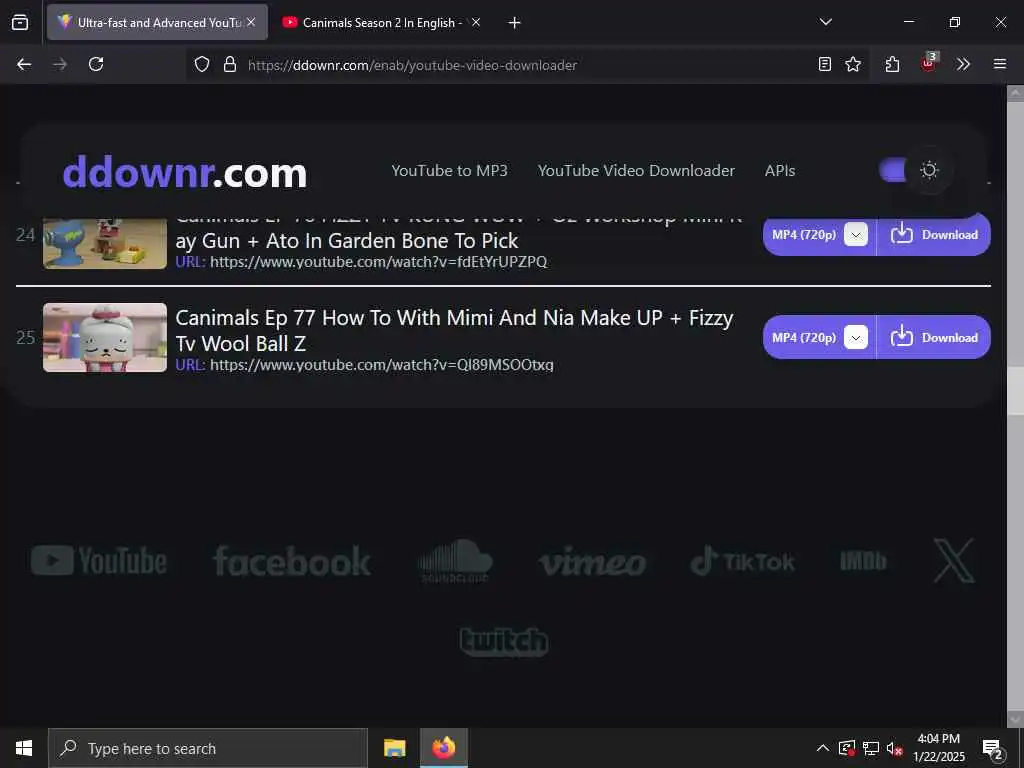Select the Ultra-fast and Advanced YouTube tab

coord(157,22)
